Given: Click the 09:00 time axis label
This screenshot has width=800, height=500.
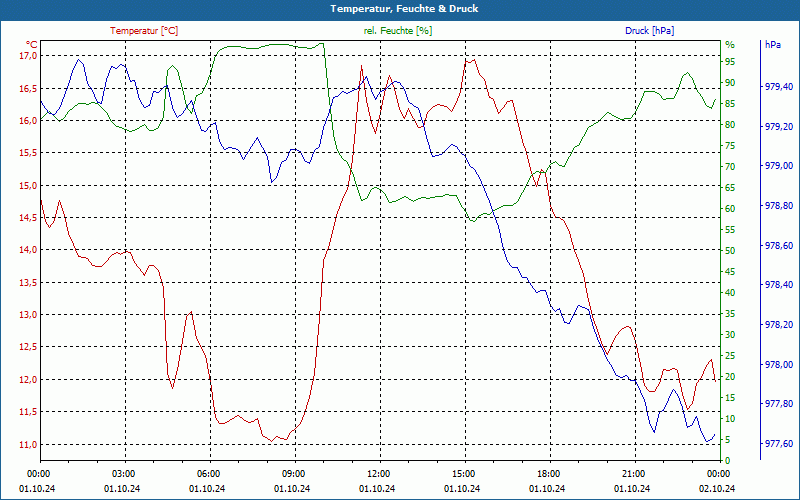Looking at the screenshot, I should coord(293,473).
